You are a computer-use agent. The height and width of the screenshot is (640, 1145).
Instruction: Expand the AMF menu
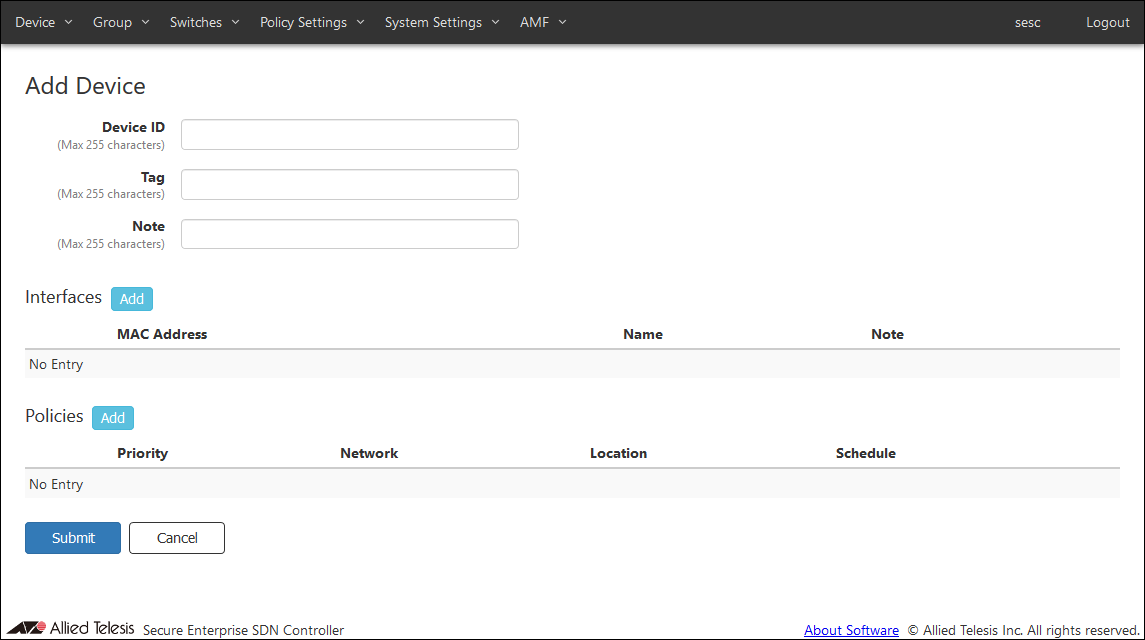coord(542,22)
